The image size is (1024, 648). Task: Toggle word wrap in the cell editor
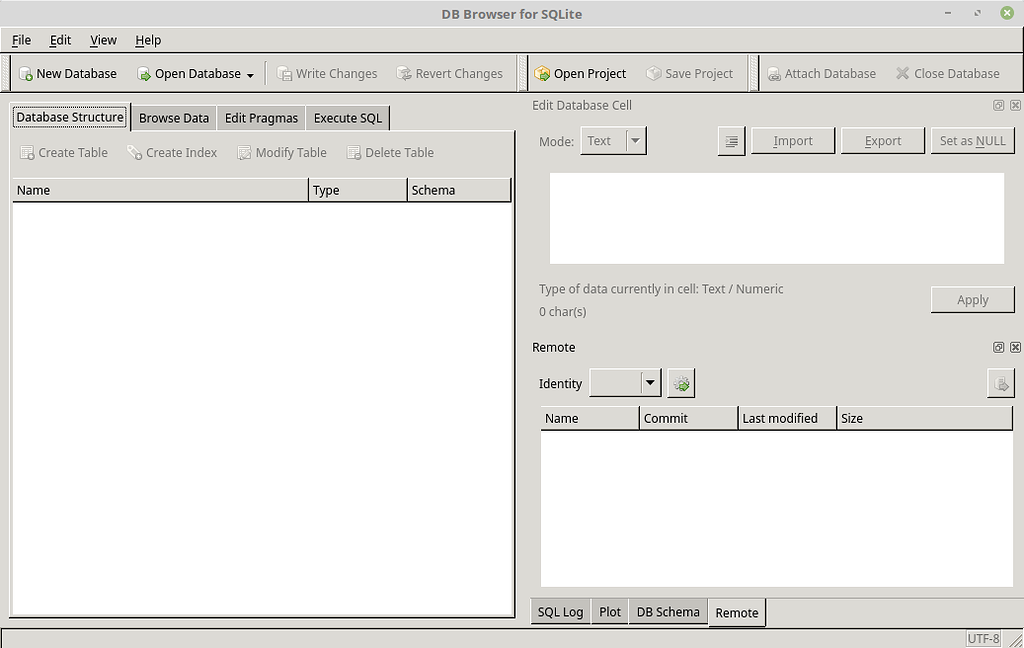[731, 140]
